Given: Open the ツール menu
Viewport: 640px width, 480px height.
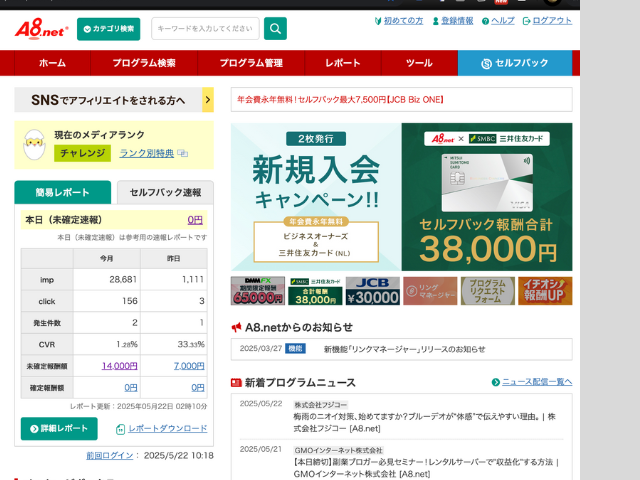Looking at the screenshot, I should (419, 63).
